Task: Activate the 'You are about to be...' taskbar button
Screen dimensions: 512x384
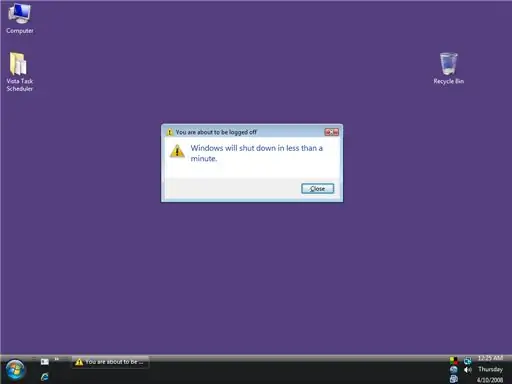Action: [x=110, y=362]
